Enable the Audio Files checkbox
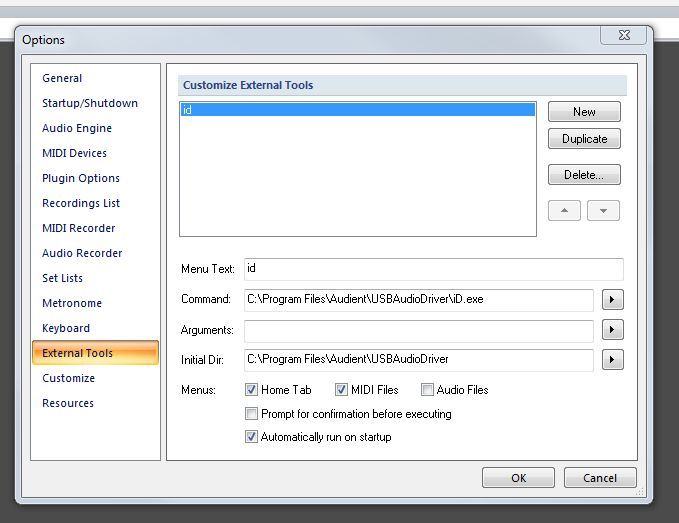 click(427, 390)
